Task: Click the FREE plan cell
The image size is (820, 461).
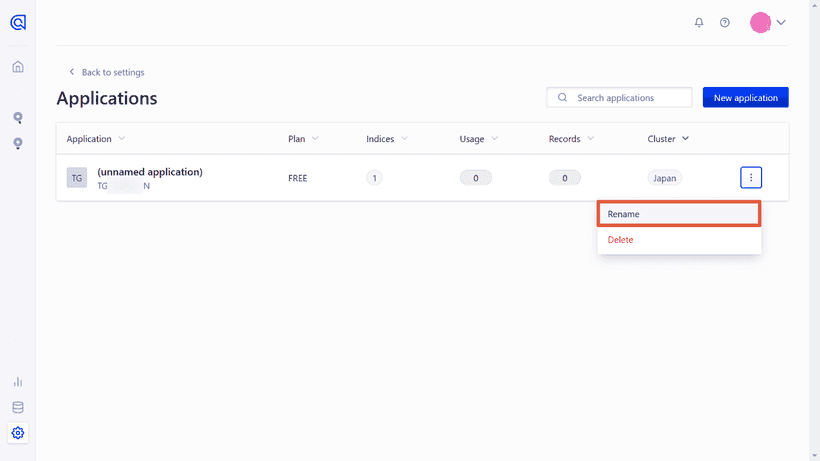Action: coord(298,178)
